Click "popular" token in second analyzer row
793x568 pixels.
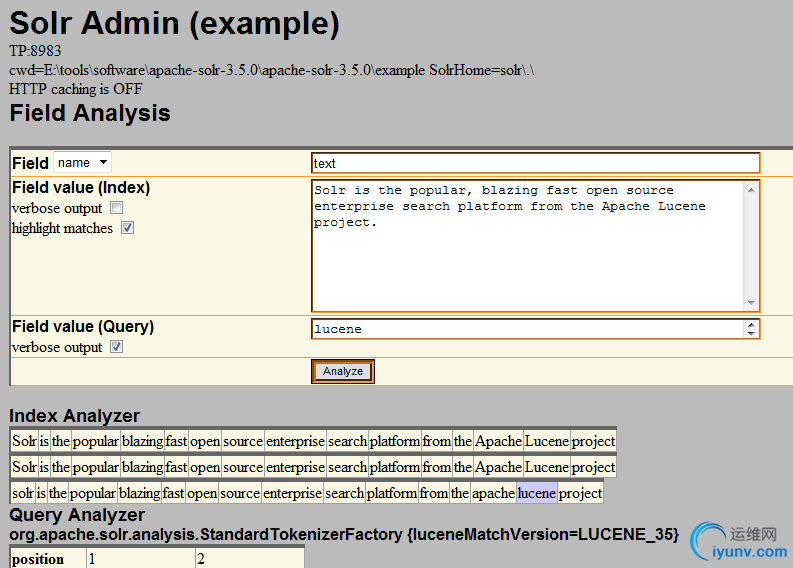point(96,467)
